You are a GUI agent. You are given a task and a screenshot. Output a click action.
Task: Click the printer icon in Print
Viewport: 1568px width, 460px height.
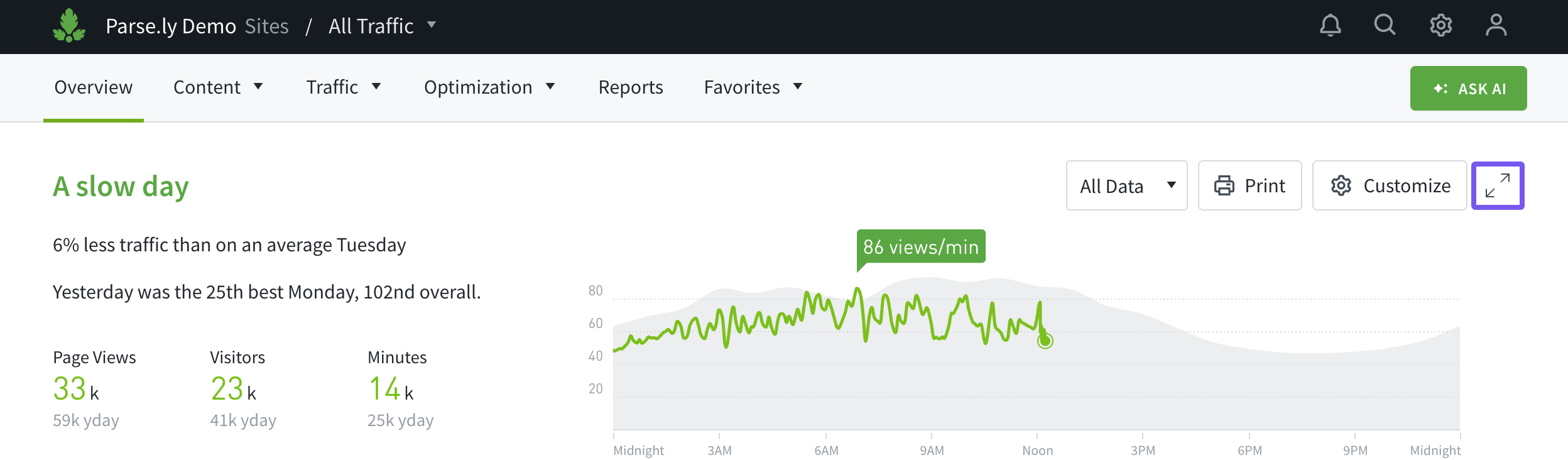1224,186
